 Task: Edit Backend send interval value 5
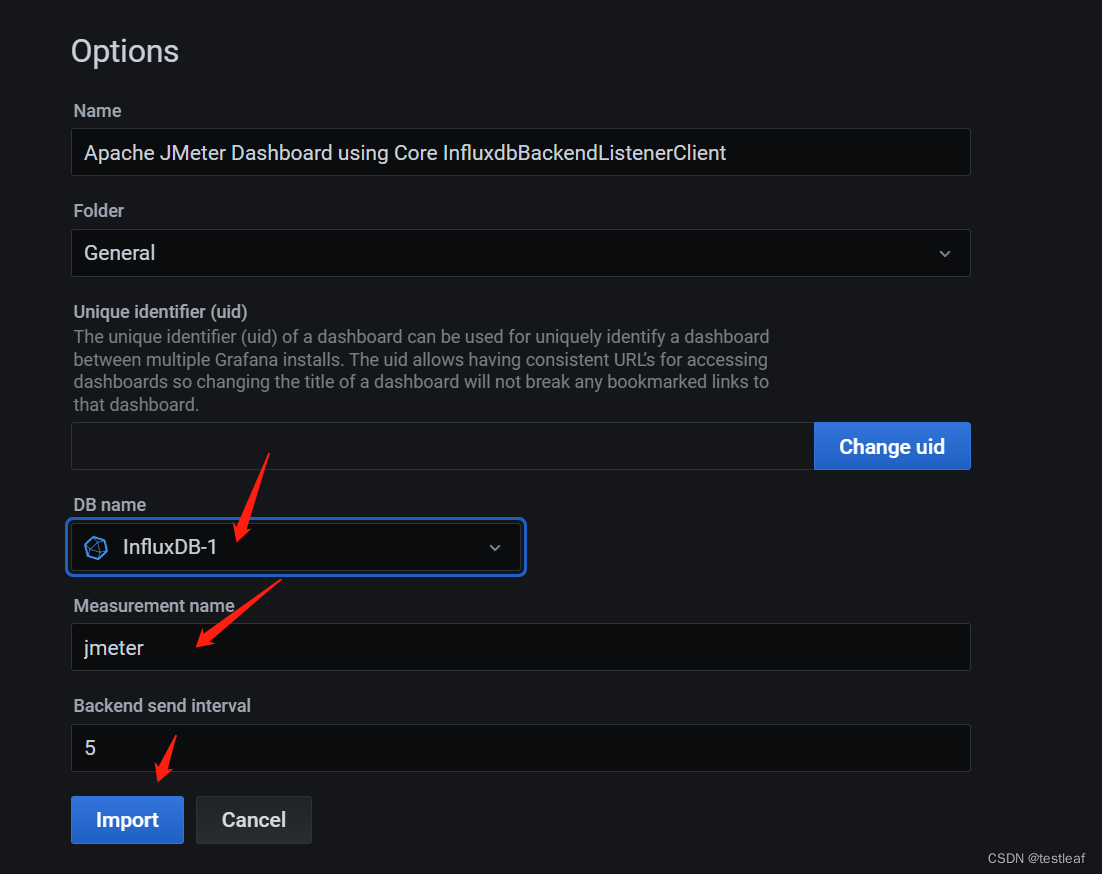[521, 748]
